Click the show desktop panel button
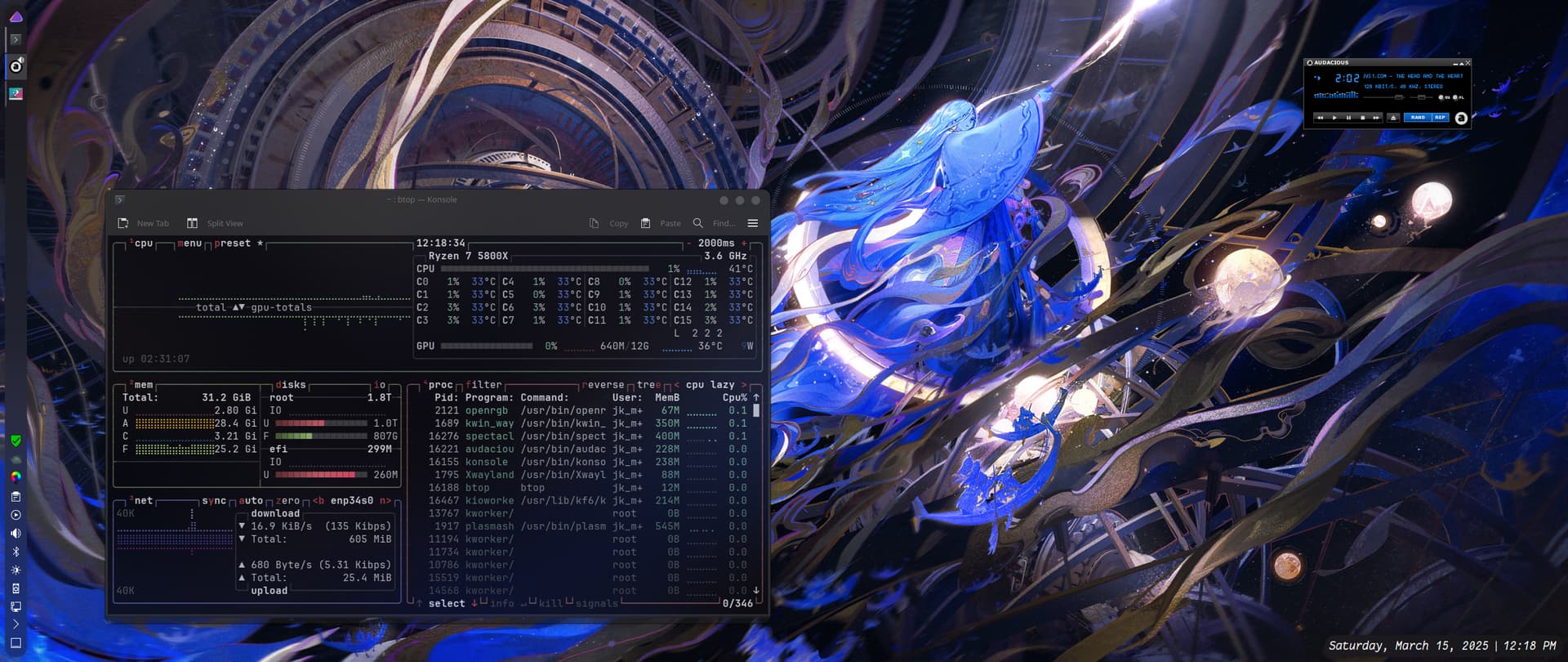1568x662 pixels. click(16, 643)
